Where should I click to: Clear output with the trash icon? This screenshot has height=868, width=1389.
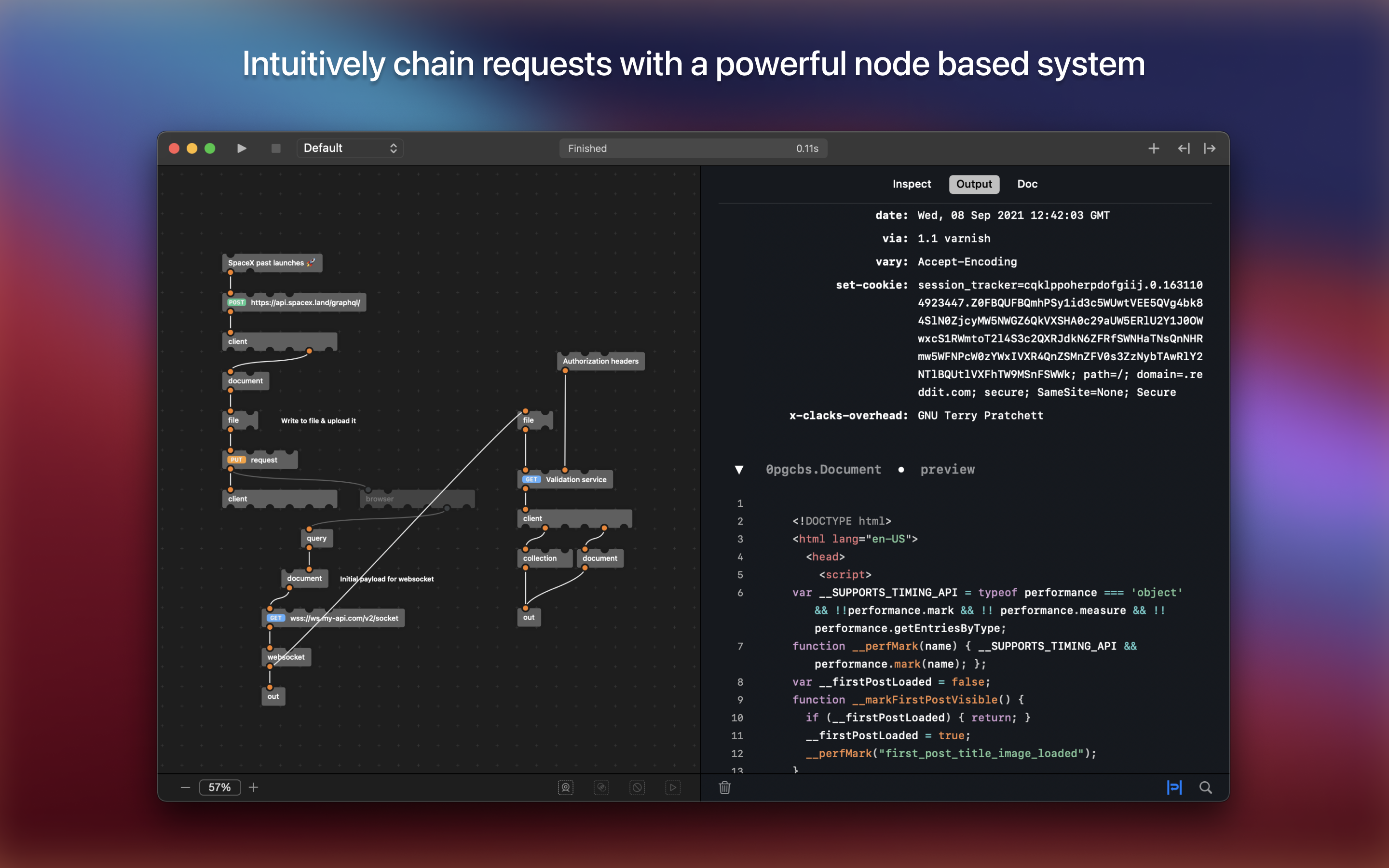pos(724,787)
